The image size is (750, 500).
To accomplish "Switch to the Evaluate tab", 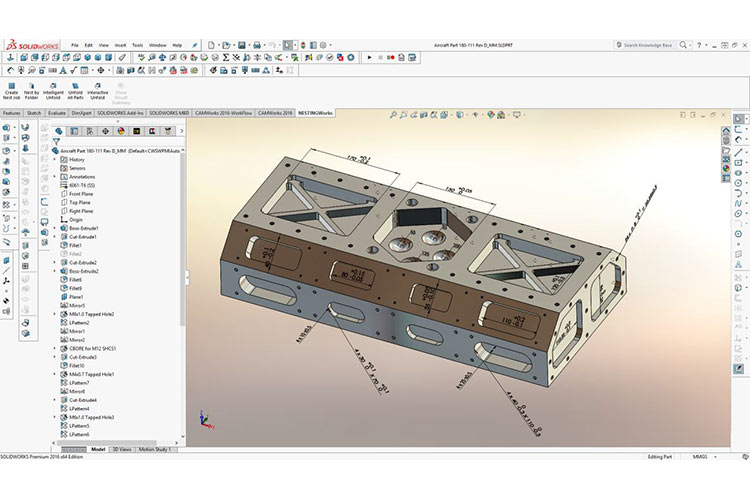I will (x=56, y=113).
